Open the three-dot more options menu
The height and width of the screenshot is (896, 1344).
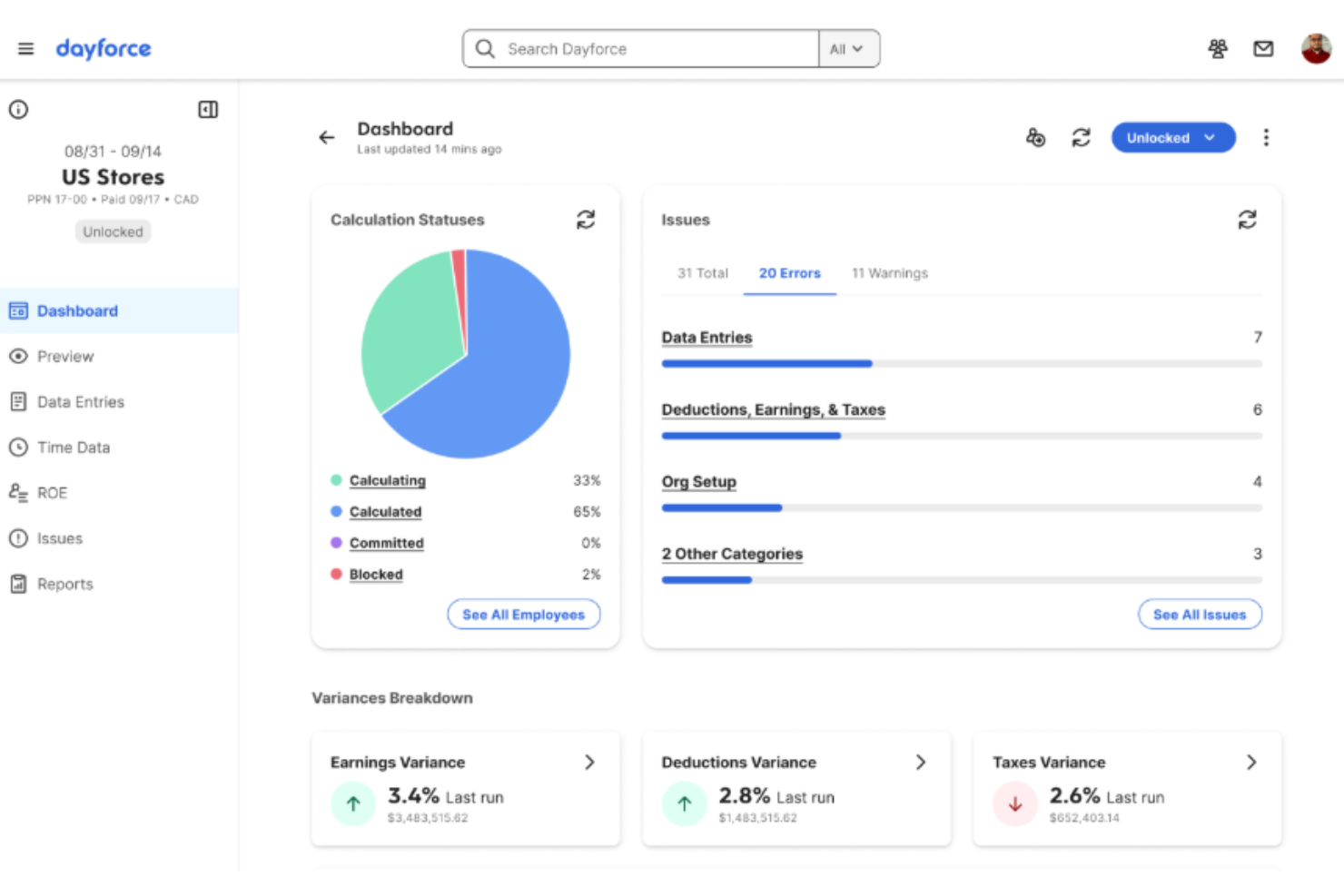[1266, 138]
